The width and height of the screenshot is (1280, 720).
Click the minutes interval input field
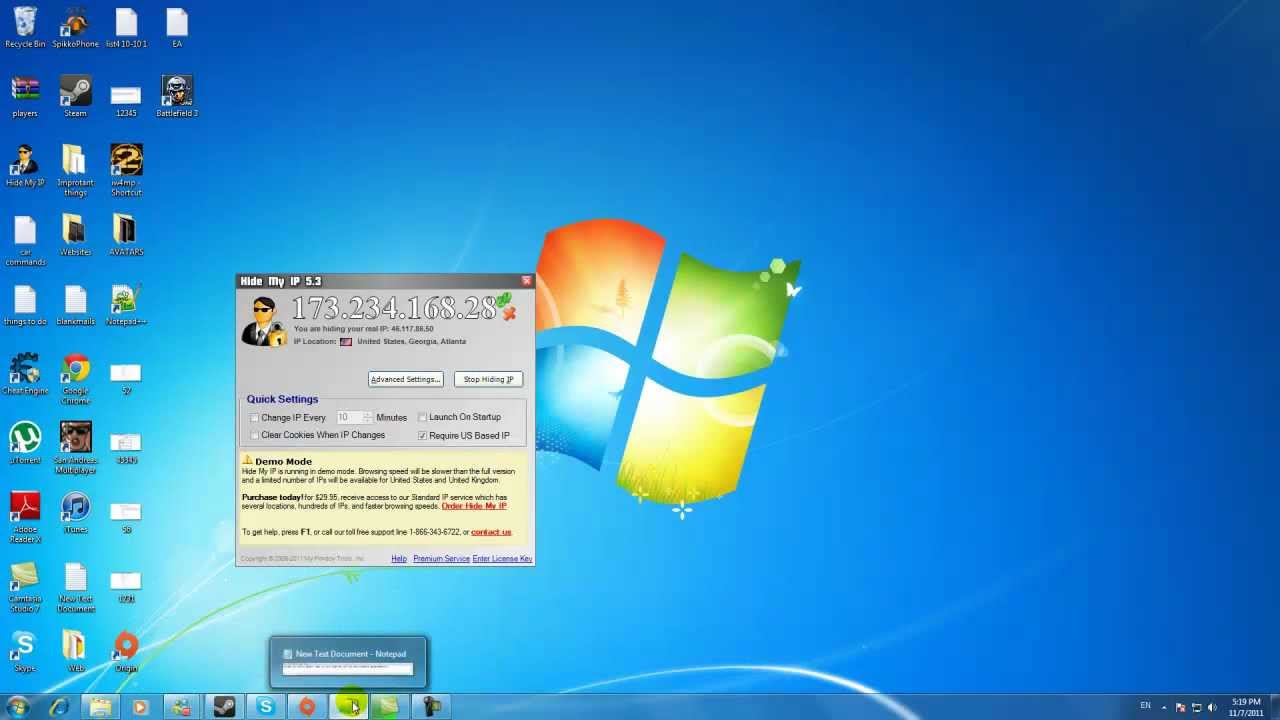coord(349,418)
